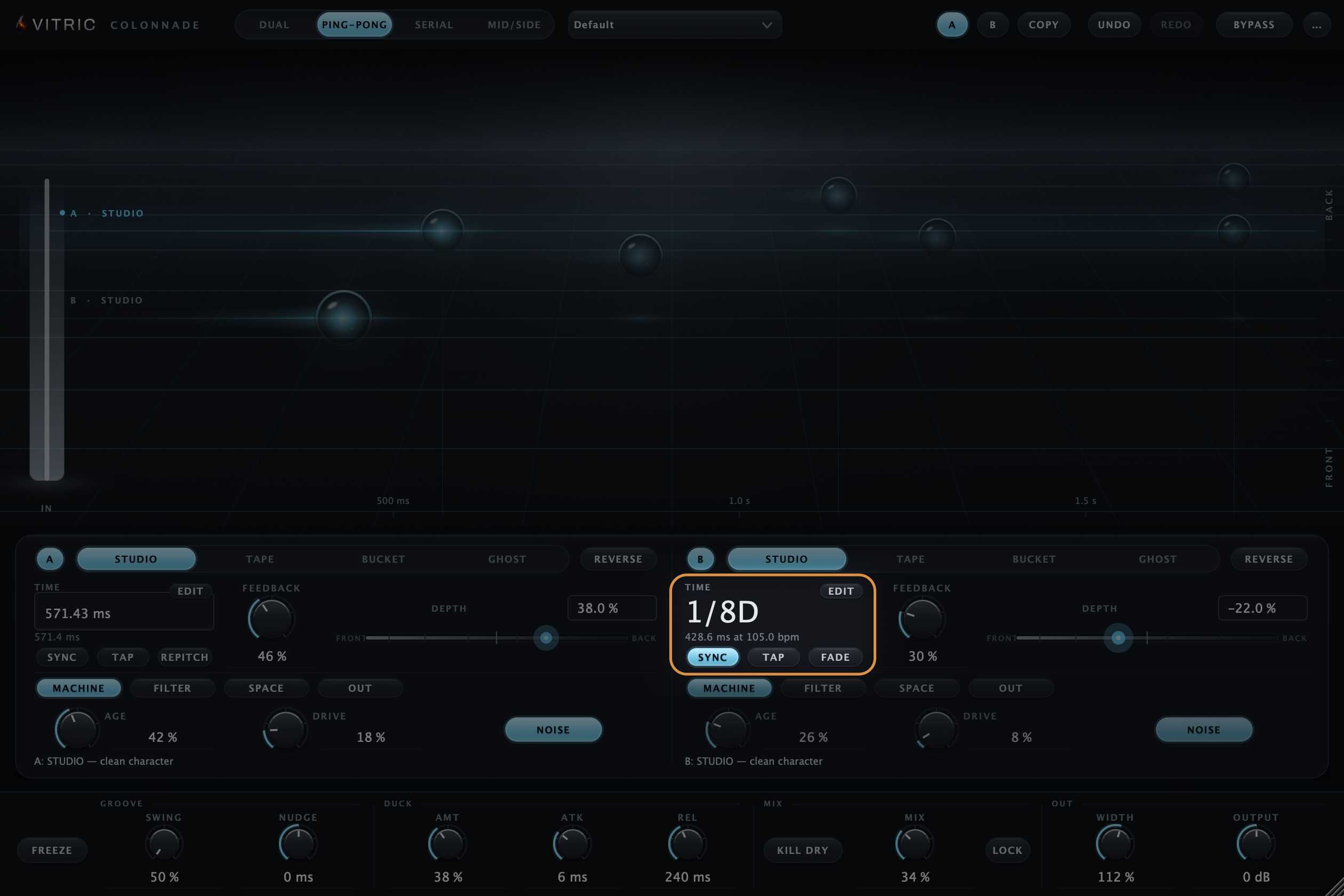The width and height of the screenshot is (1344, 896).
Task: Toggle plugin BYPASS
Action: 1254,25
